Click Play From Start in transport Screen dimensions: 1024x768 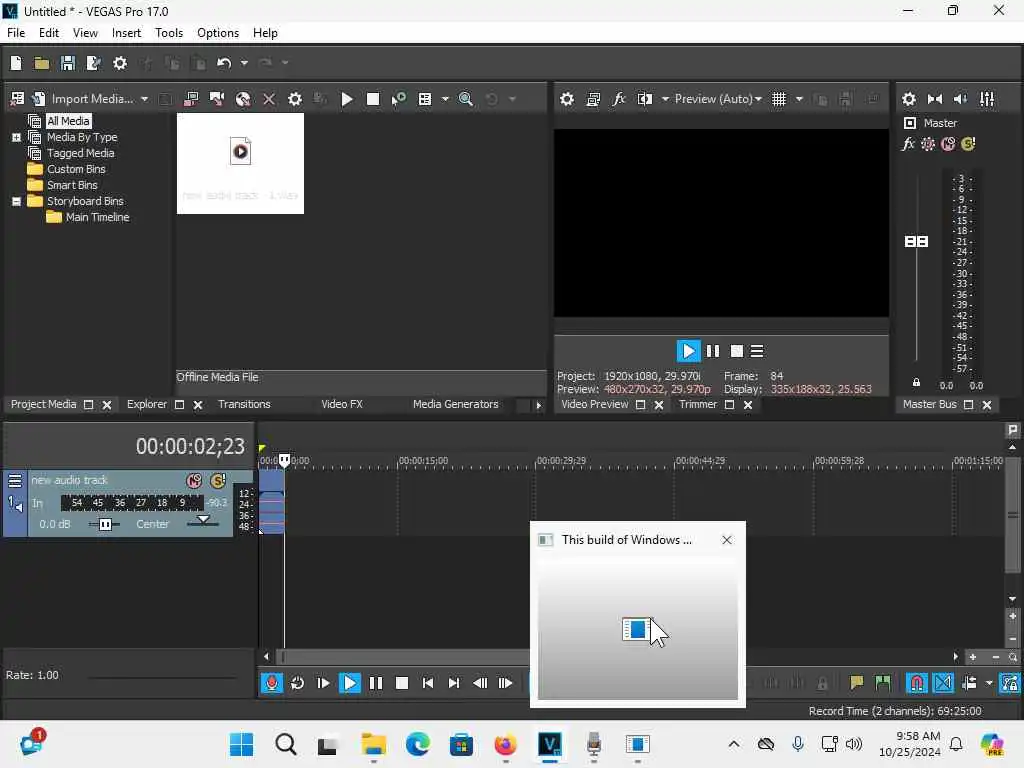click(x=323, y=683)
